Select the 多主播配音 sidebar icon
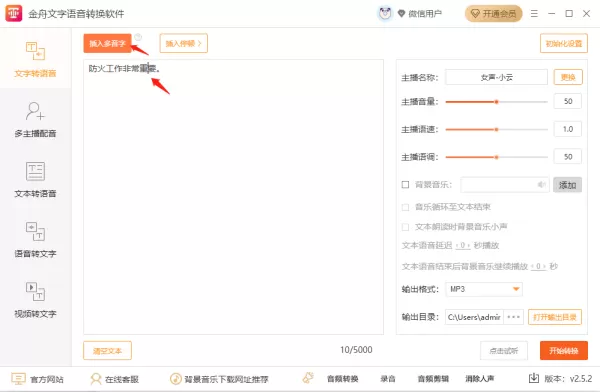 point(35,111)
